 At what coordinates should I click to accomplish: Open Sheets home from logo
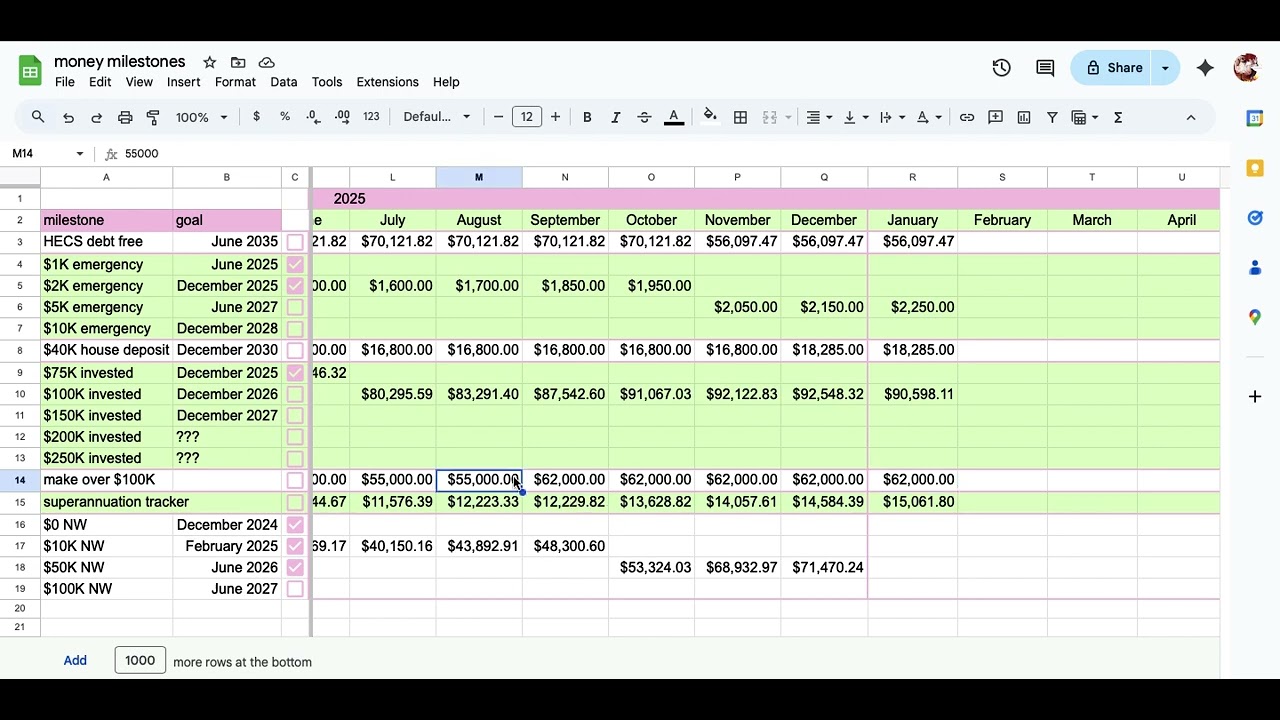point(30,71)
